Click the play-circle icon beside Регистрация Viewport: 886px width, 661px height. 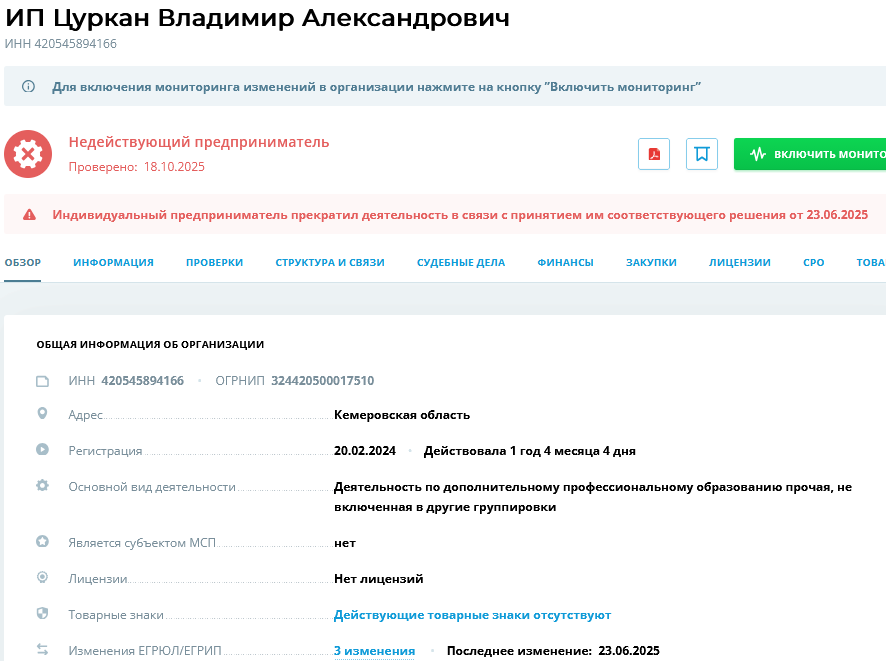coord(41,450)
